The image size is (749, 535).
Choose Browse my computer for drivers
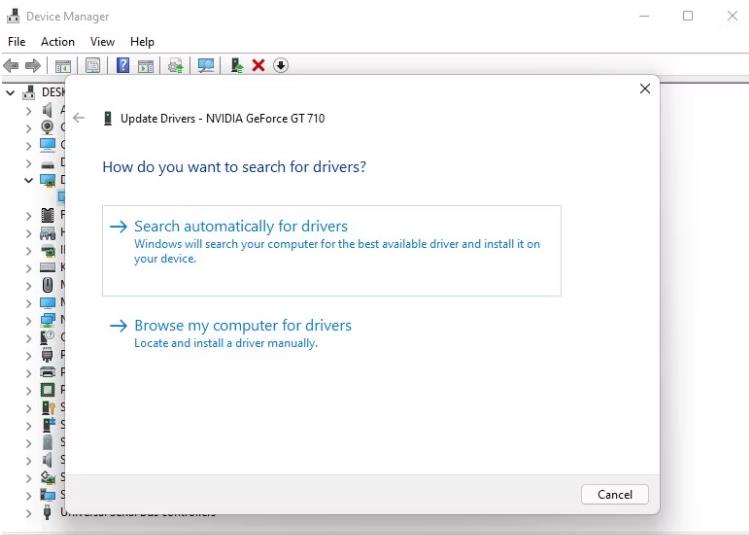(x=332, y=333)
